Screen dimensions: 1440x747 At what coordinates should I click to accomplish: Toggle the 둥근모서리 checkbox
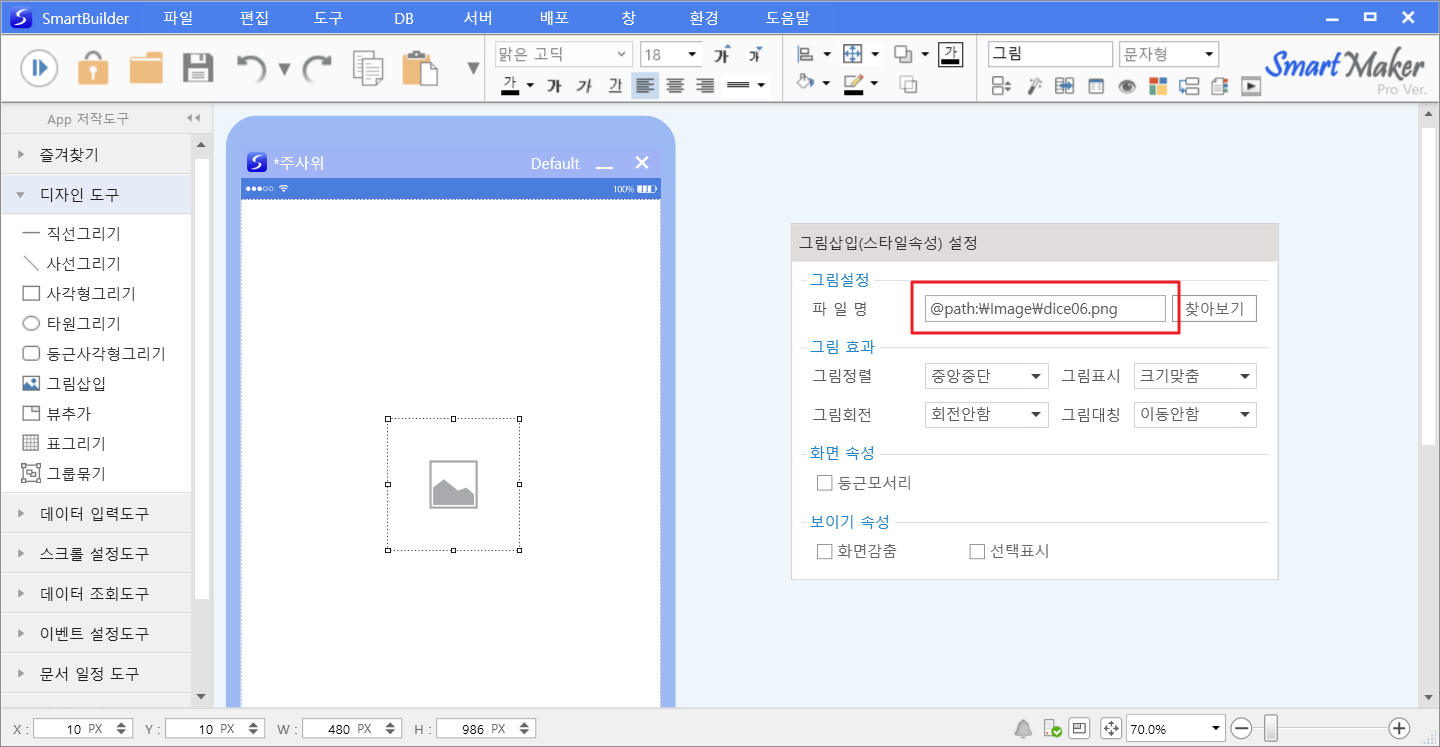[x=825, y=483]
